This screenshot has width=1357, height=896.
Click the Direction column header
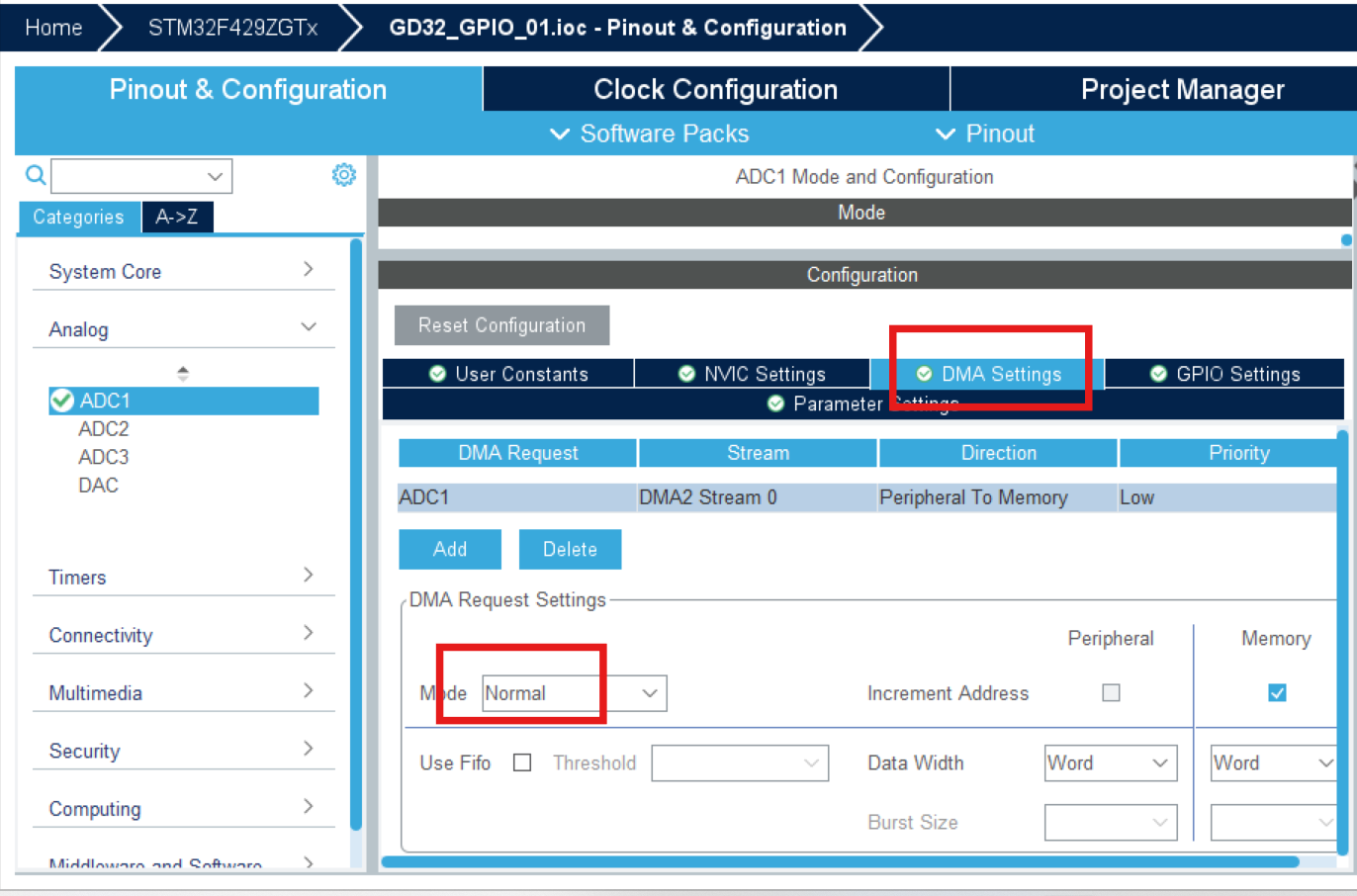(x=999, y=453)
